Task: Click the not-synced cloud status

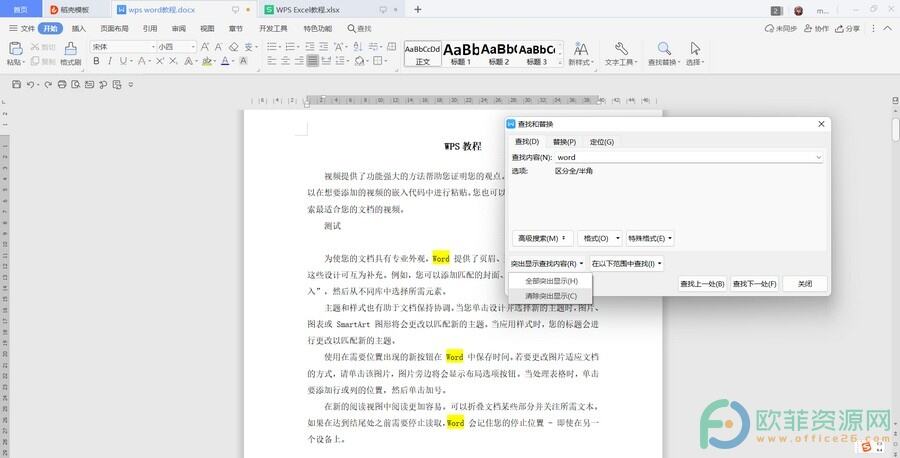Action: 781,28
